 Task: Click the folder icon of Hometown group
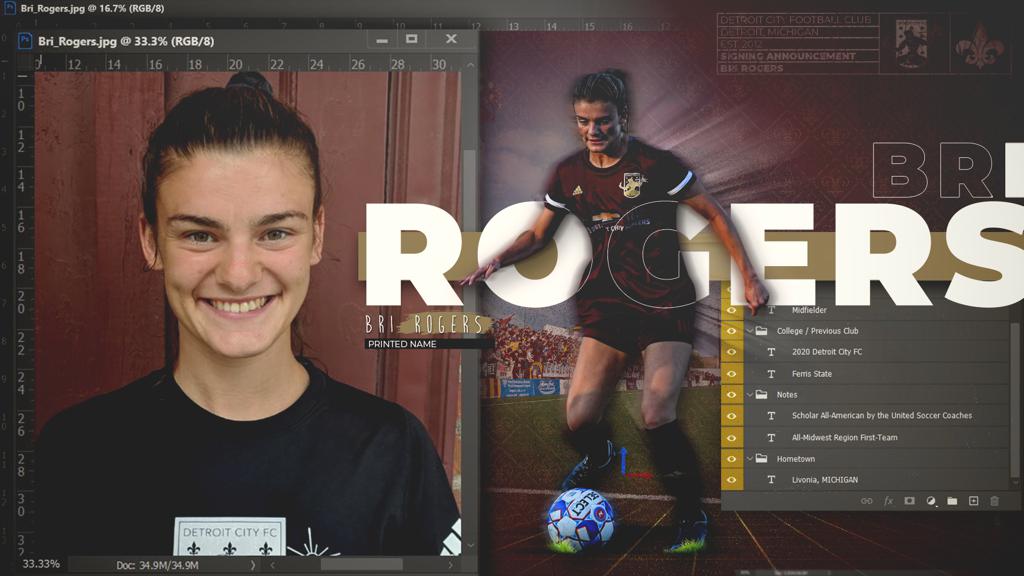tap(761, 458)
